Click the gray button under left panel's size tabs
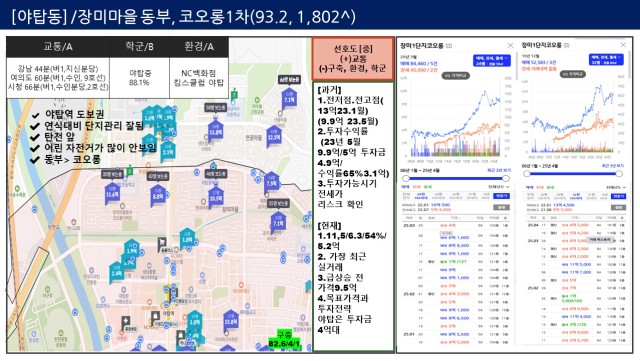The width and height of the screenshot is (640, 361). tap(501, 207)
